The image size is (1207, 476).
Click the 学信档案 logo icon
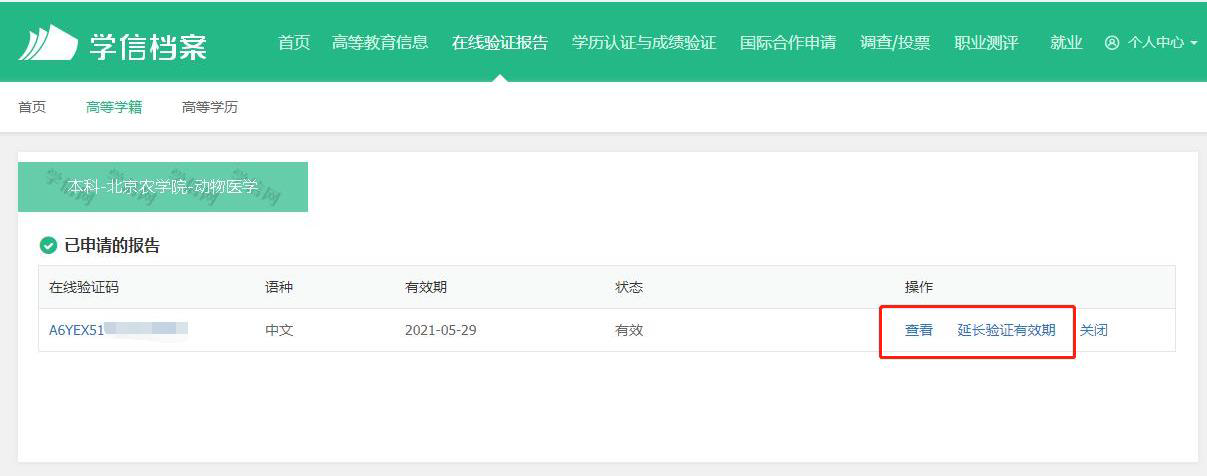pos(48,43)
